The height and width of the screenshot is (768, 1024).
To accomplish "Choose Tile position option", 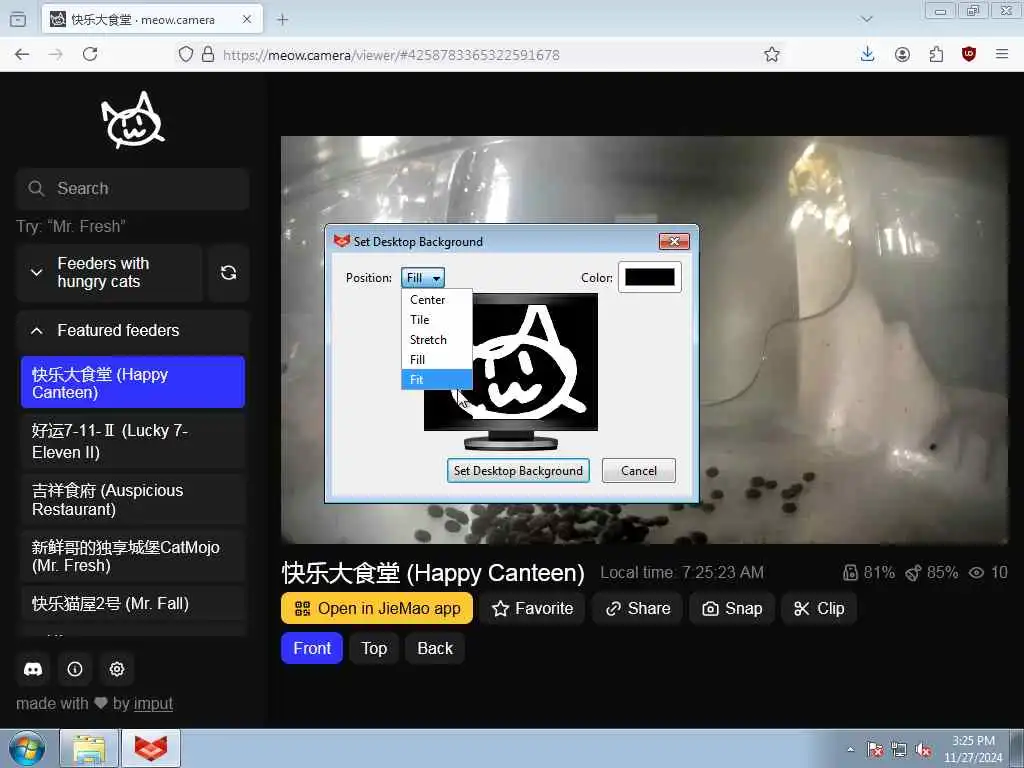I will pos(436,320).
